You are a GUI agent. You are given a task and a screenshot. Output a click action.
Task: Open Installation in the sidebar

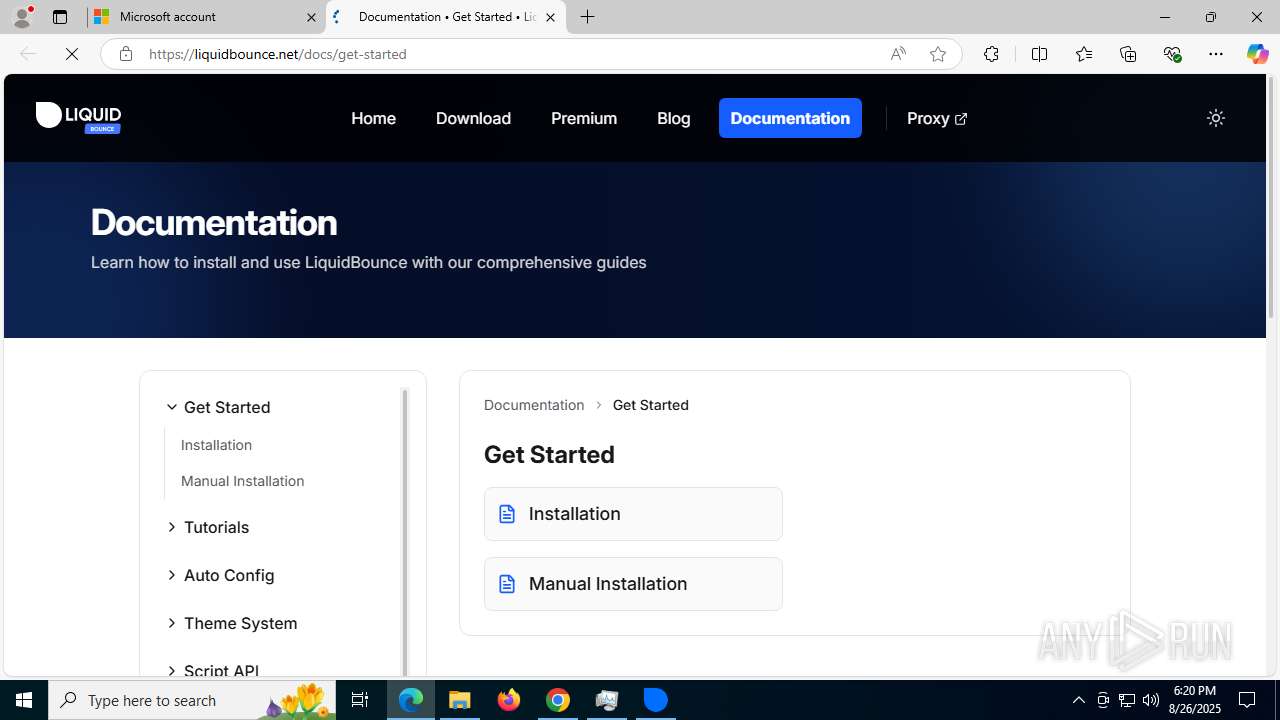[x=216, y=445]
